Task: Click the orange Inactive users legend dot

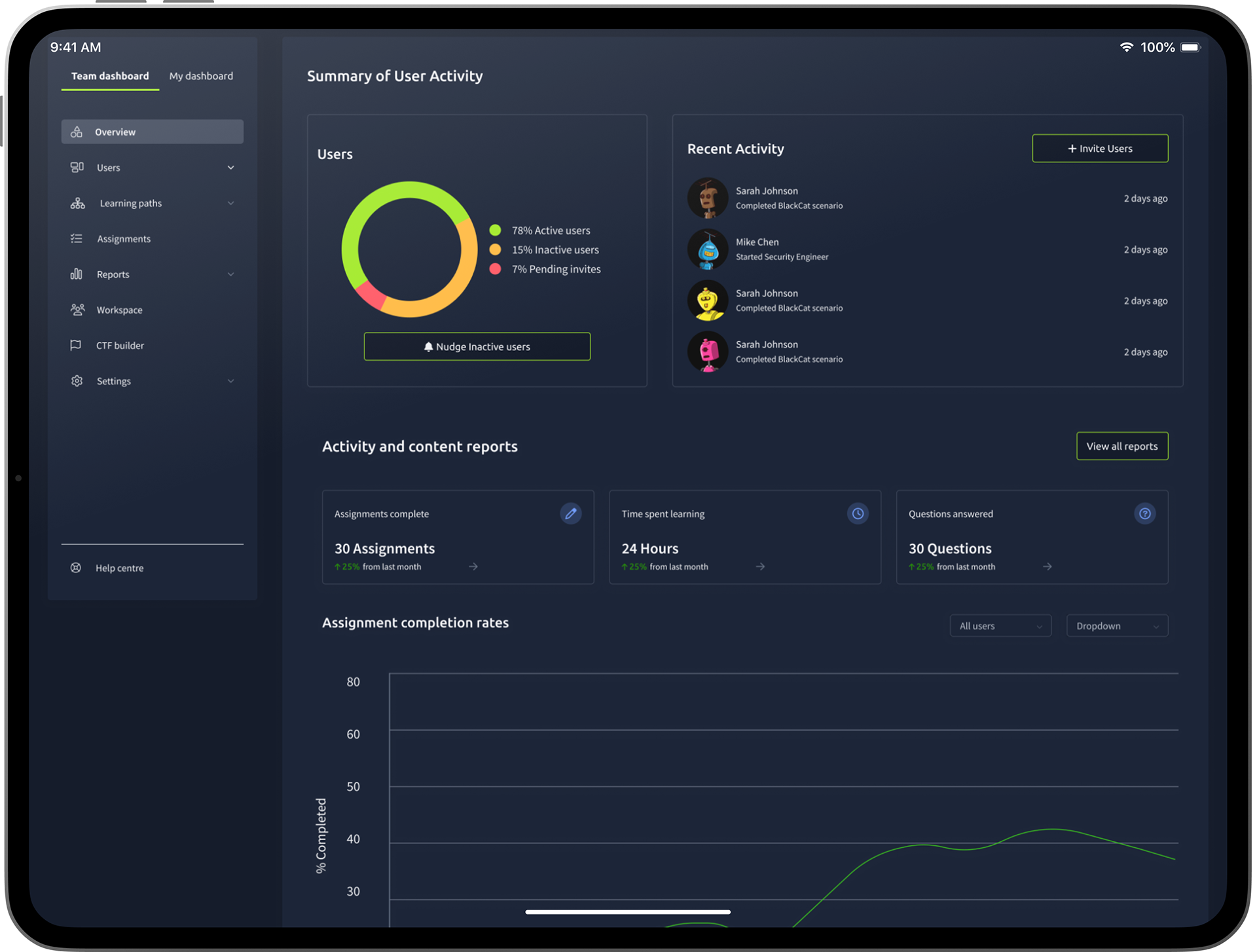Action: (x=495, y=249)
